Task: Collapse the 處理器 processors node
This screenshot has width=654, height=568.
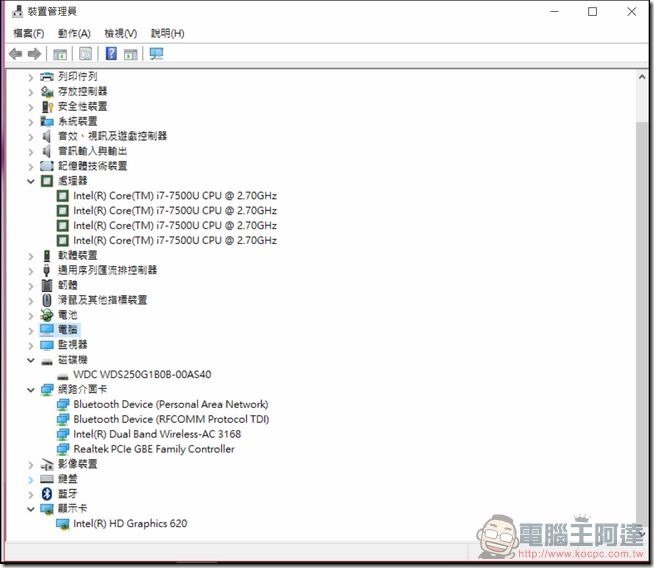Action: click(x=30, y=181)
